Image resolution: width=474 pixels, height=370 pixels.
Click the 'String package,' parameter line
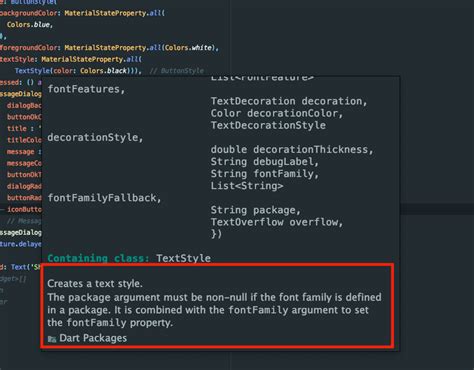point(256,210)
